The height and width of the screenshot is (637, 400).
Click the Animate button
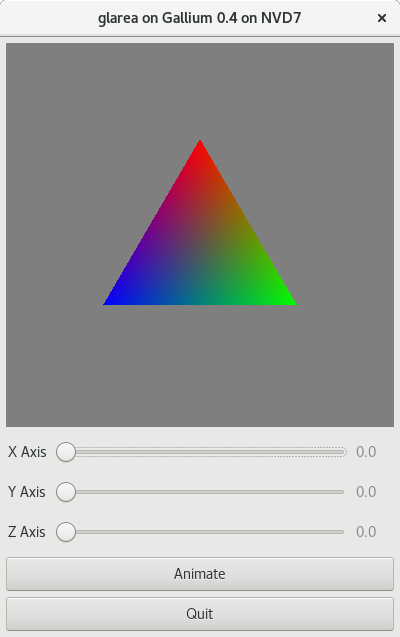point(200,574)
